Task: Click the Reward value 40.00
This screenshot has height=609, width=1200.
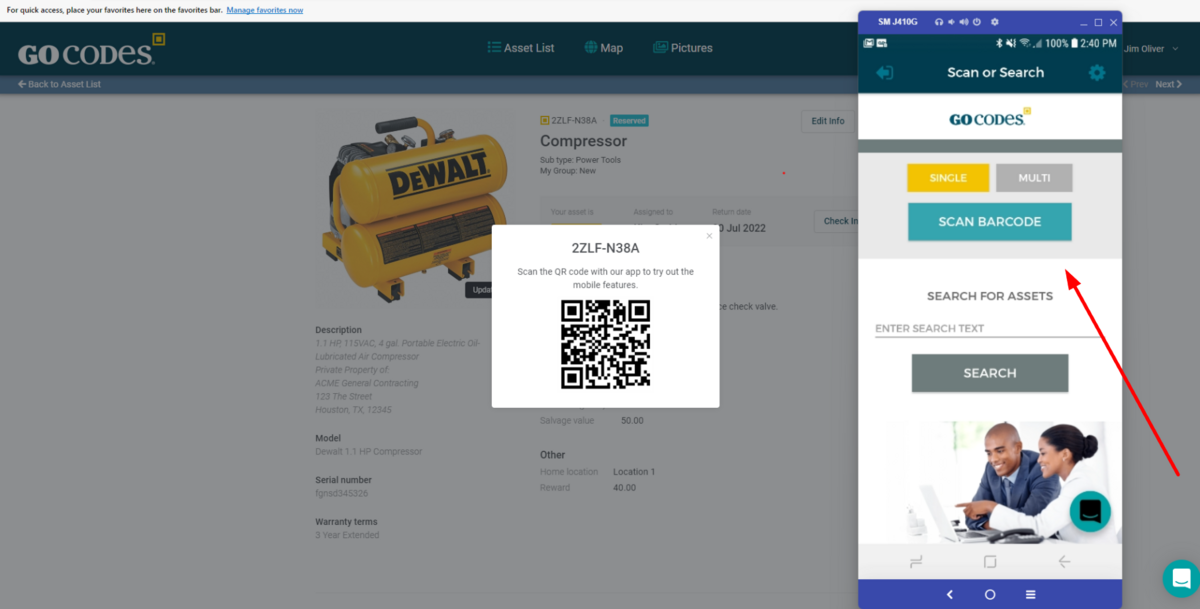Action: (x=624, y=488)
